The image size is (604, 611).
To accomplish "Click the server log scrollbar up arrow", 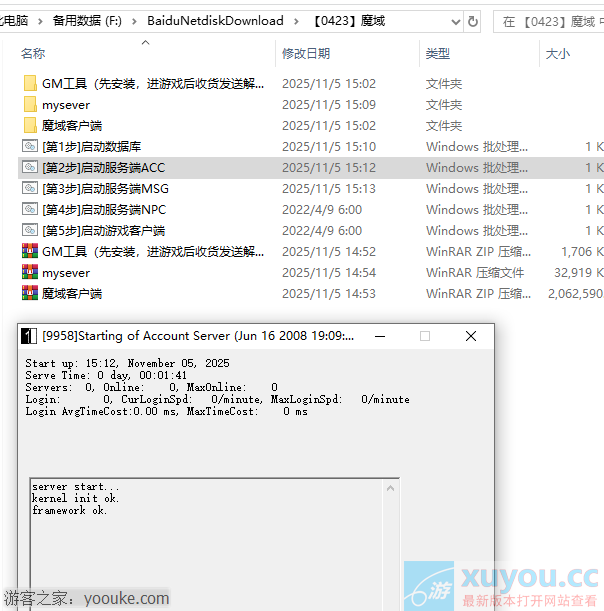I will pyautogui.click(x=390, y=488).
